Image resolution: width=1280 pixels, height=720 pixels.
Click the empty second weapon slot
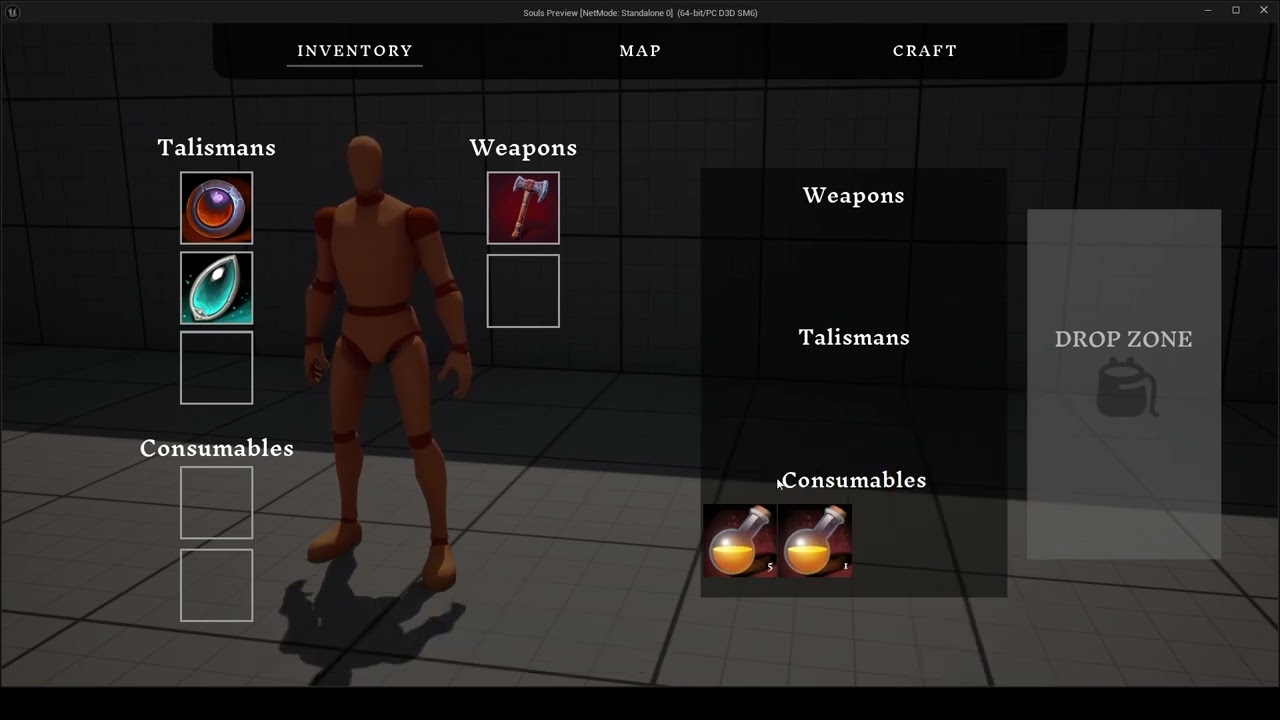(x=523, y=291)
